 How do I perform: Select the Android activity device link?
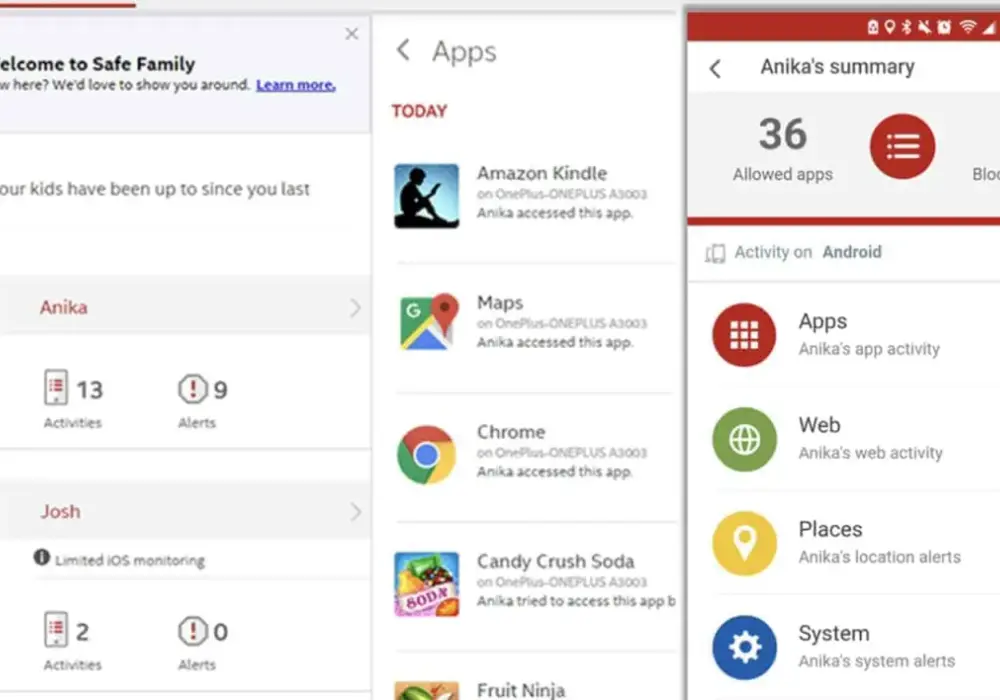852,252
